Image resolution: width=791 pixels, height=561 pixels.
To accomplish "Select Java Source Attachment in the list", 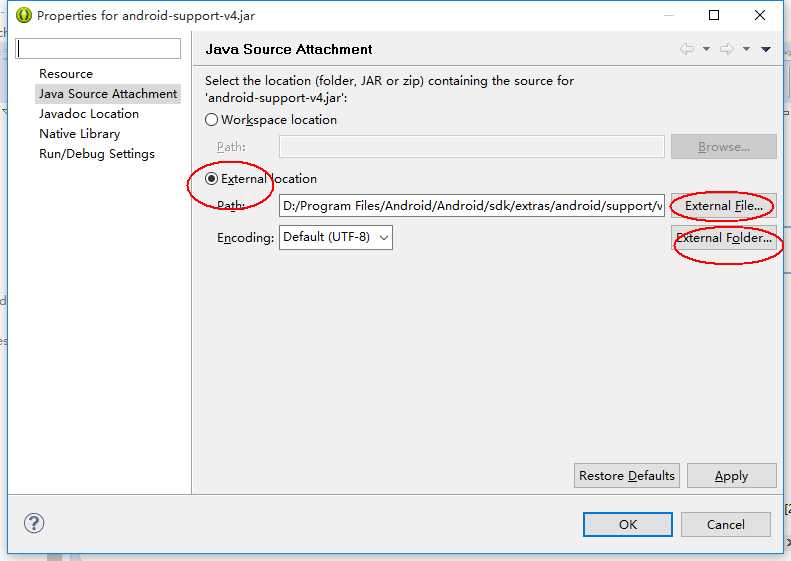I will point(108,94).
